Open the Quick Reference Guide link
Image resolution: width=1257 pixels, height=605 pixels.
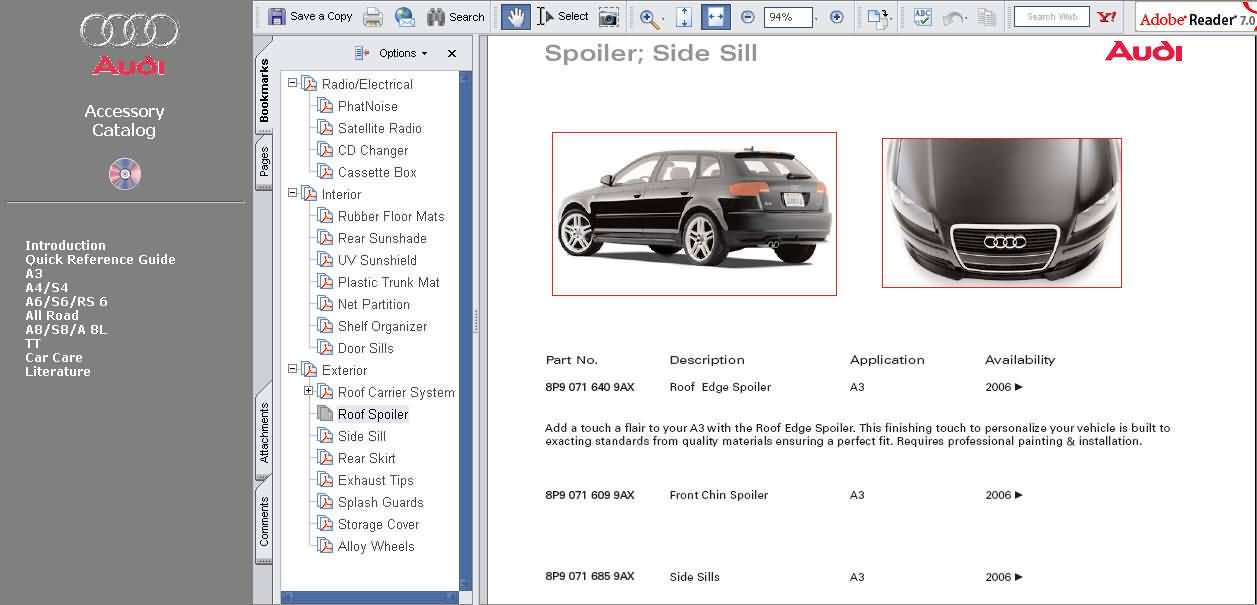100,259
